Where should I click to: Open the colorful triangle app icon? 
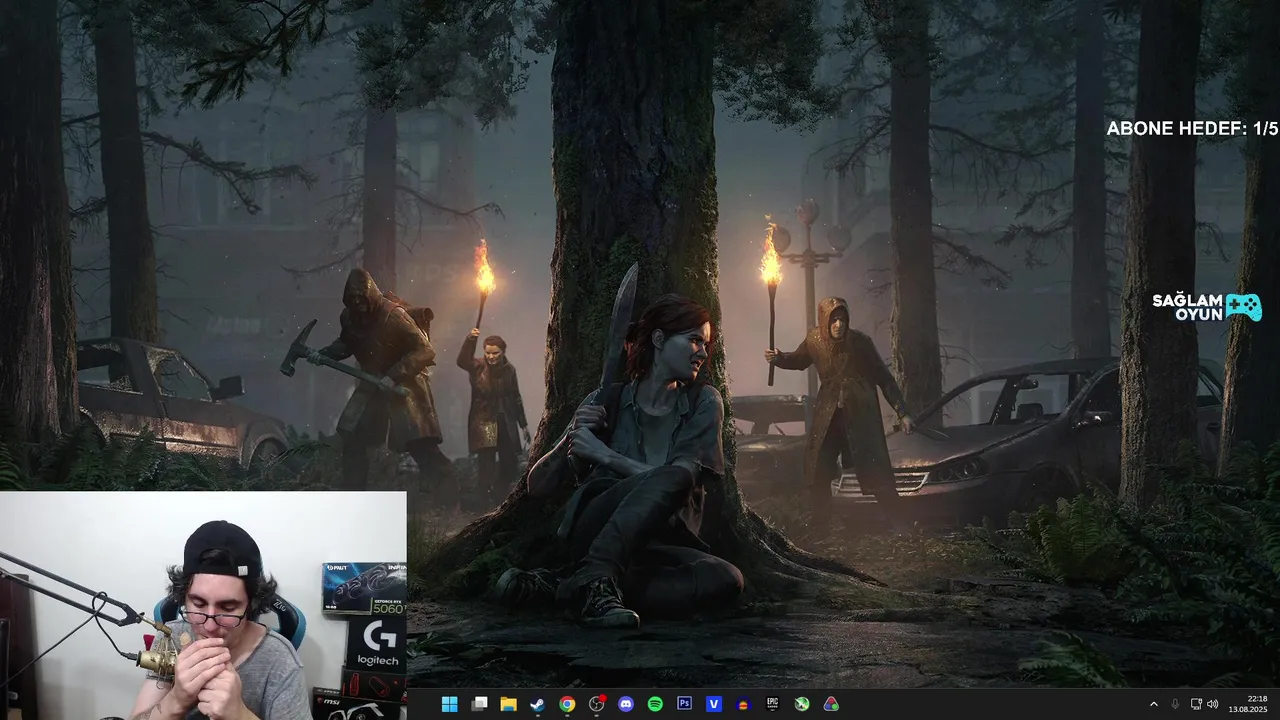point(831,704)
